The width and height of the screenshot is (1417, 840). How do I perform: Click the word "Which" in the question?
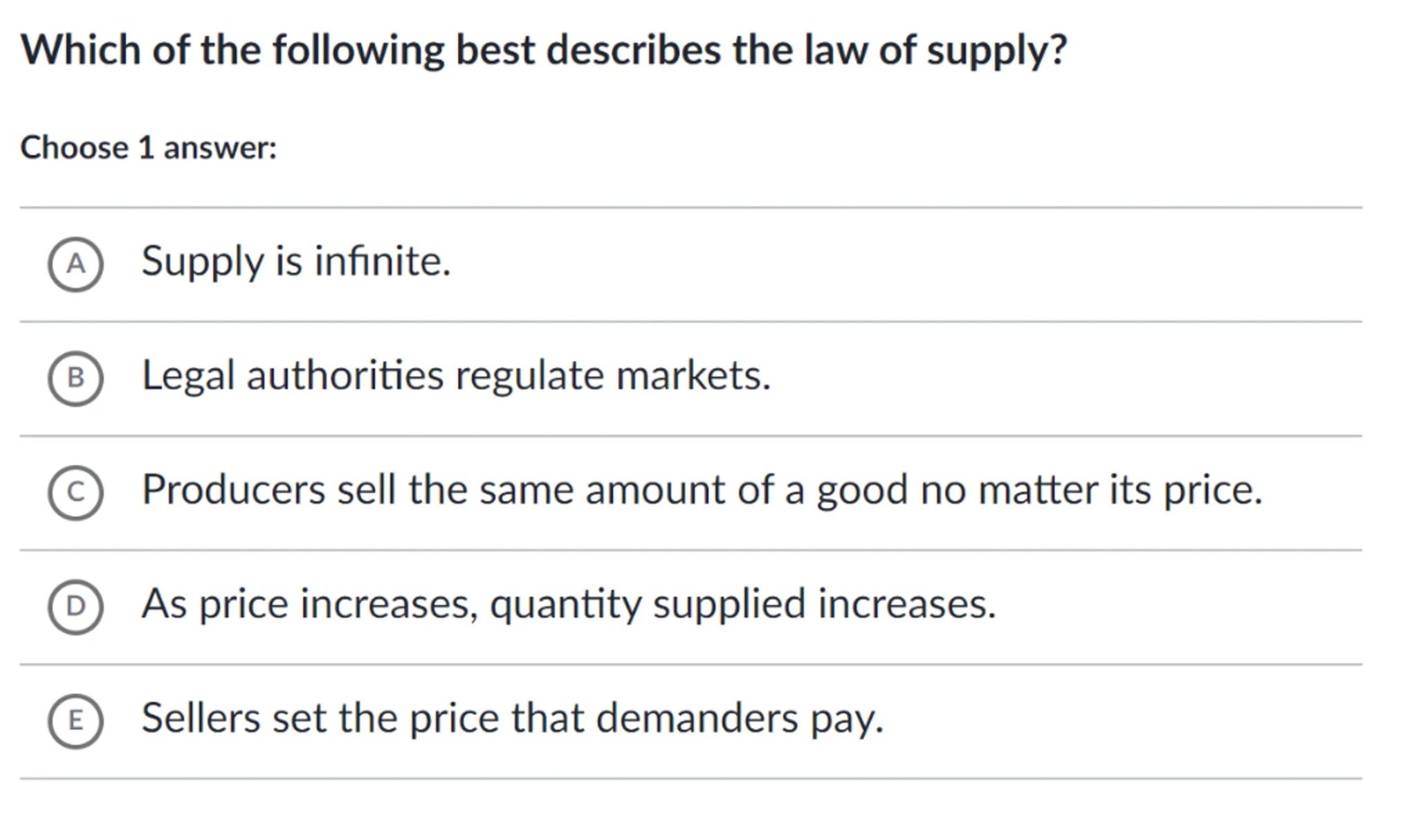pyautogui.click(x=81, y=51)
